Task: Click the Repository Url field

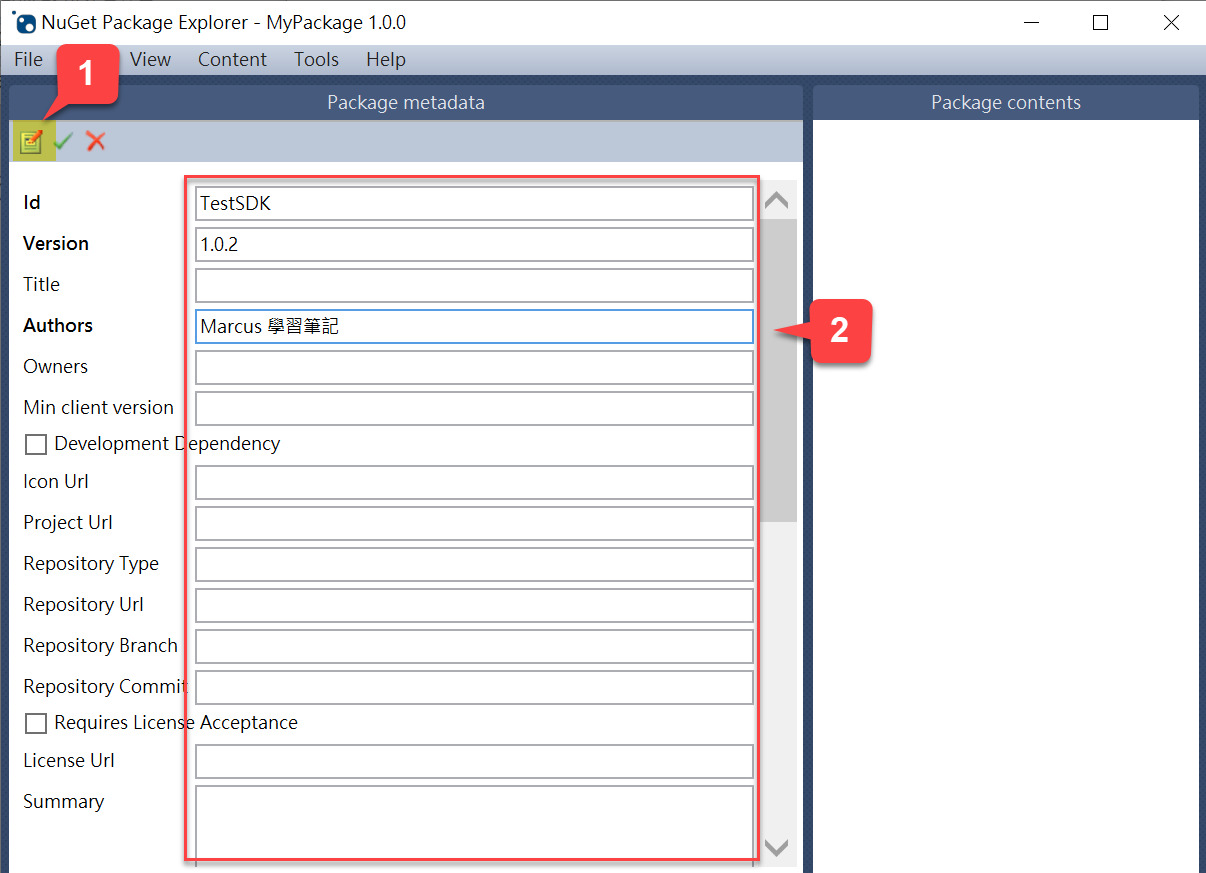Action: pyautogui.click(x=473, y=605)
